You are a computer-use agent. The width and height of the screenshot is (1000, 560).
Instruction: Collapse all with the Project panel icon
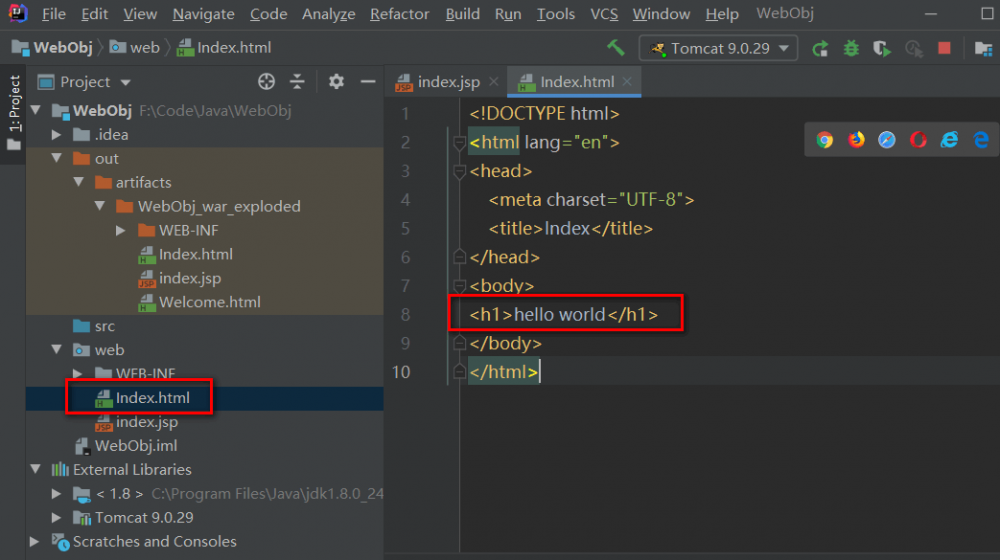tap(297, 82)
